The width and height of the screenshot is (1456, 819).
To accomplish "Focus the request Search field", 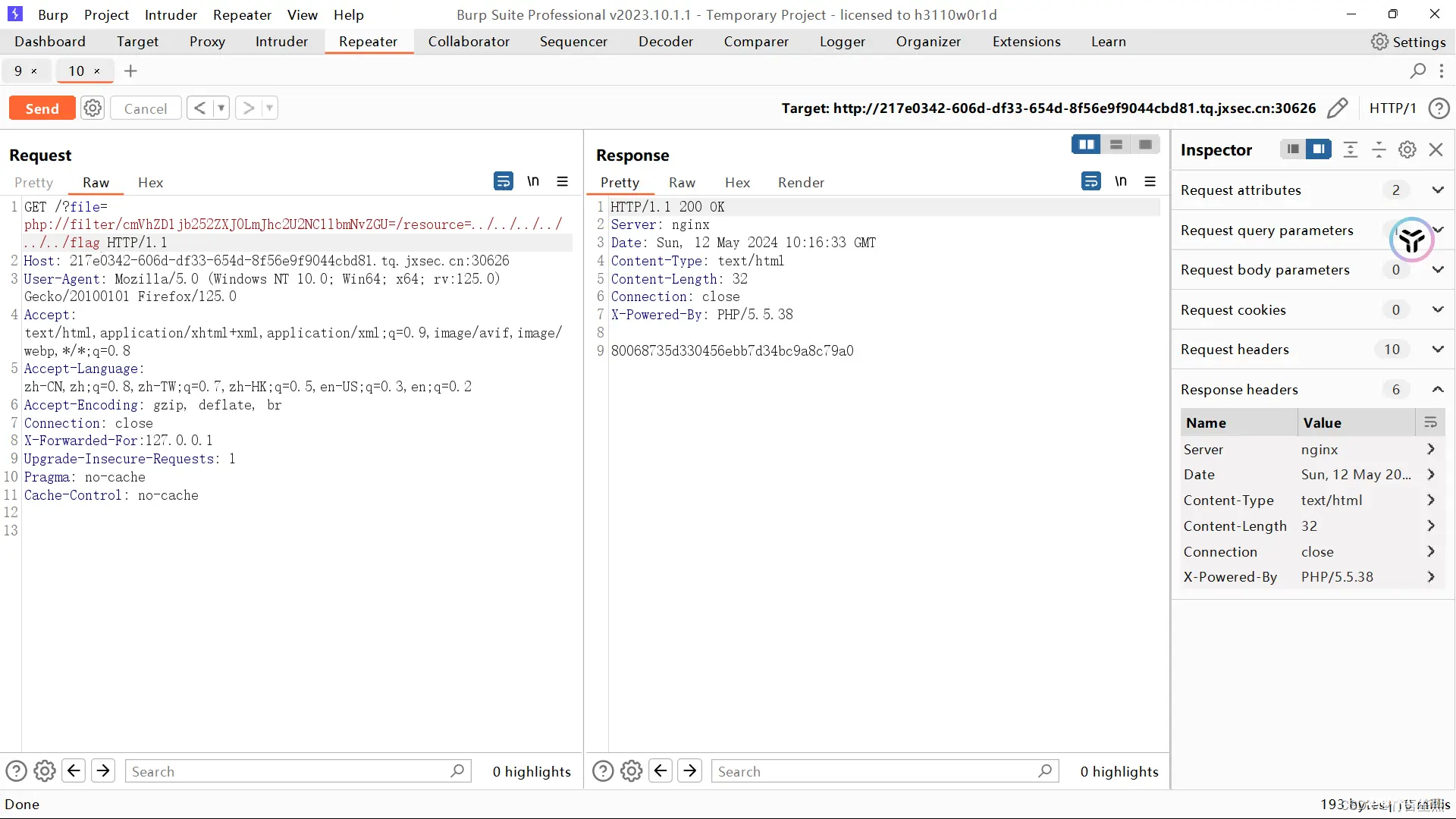I will pos(298,771).
